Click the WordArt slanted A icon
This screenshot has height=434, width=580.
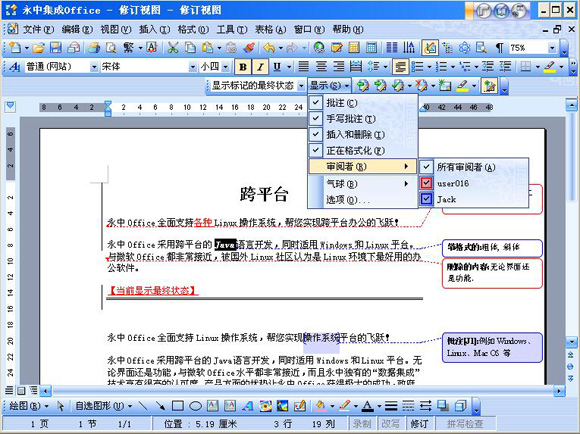tap(247, 406)
